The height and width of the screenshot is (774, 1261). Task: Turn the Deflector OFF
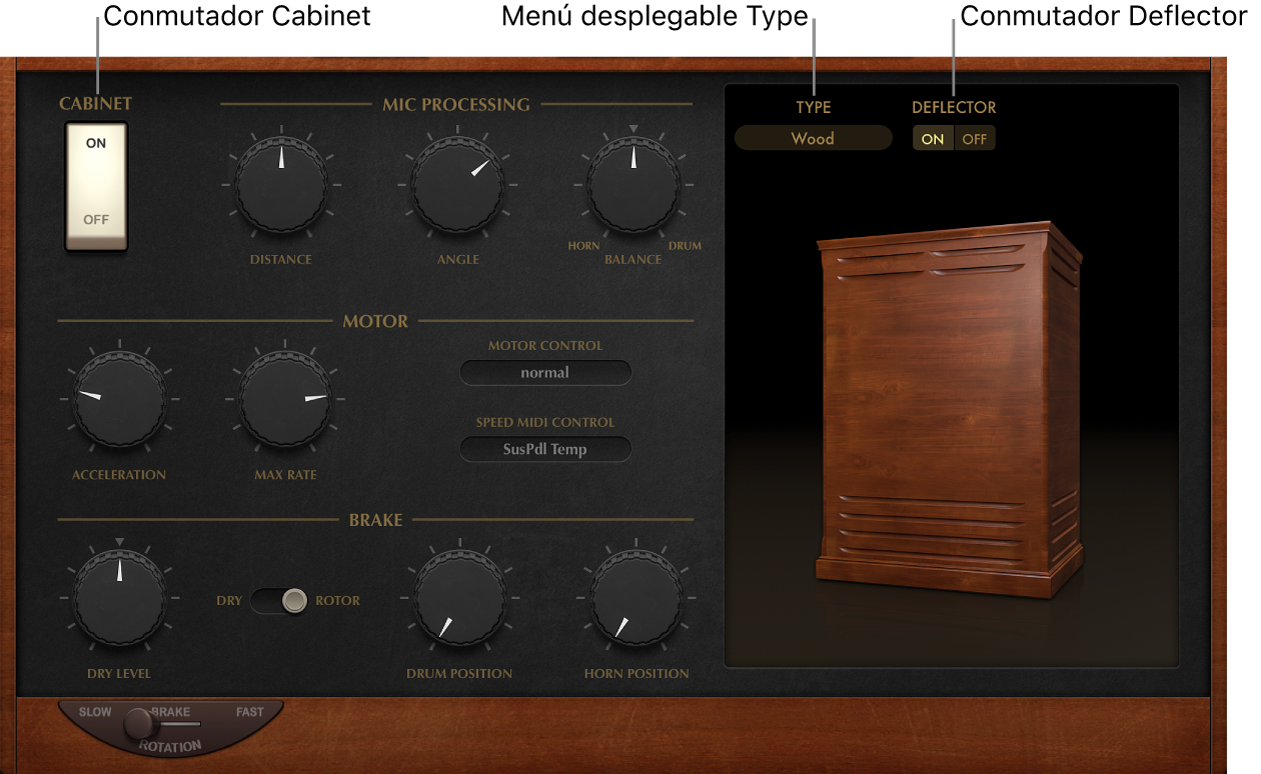pos(975,139)
